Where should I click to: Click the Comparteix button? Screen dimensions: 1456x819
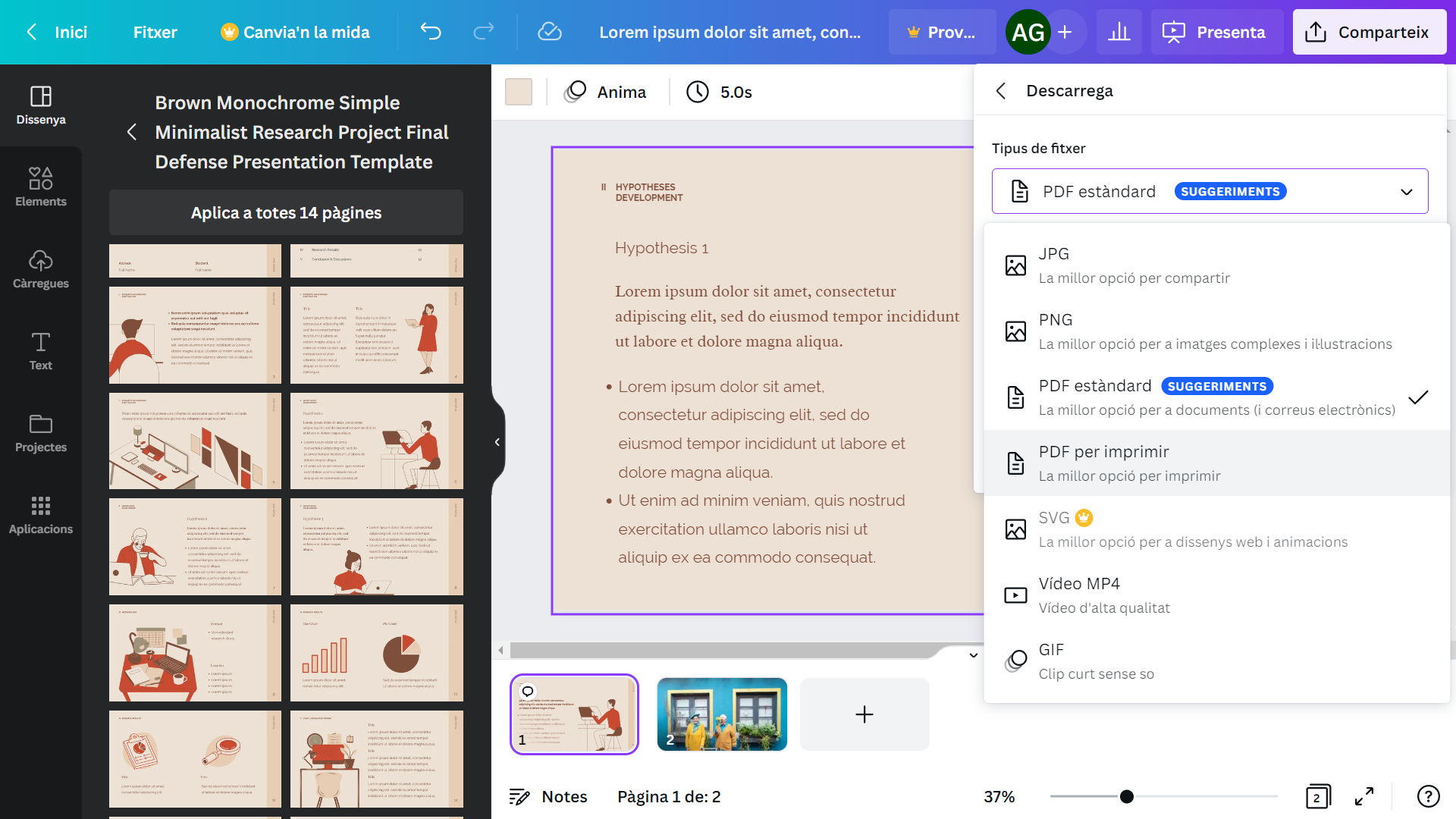pyautogui.click(x=1369, y=32)
